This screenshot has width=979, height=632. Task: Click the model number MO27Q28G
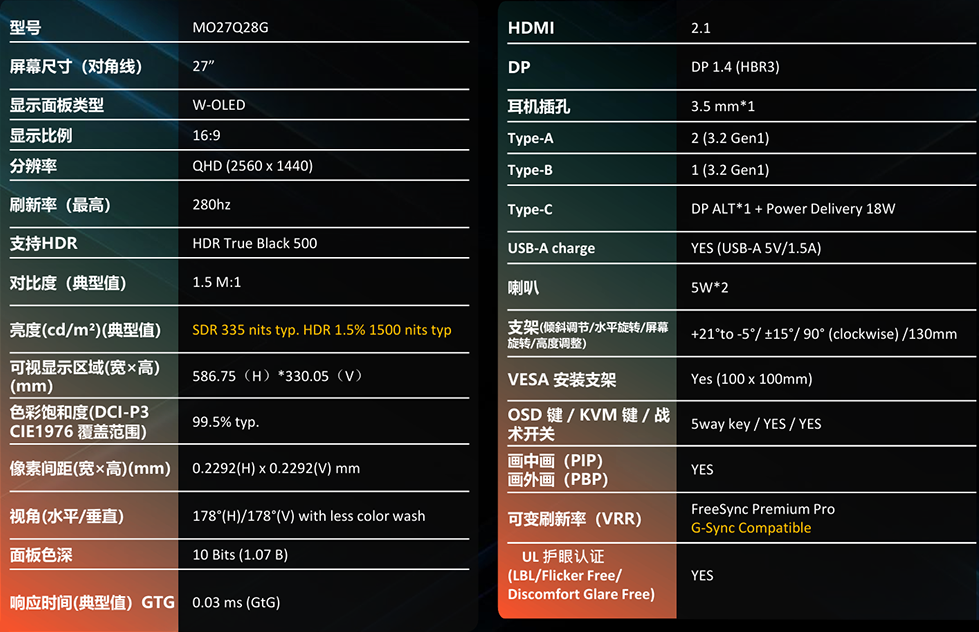coord(230,27)
